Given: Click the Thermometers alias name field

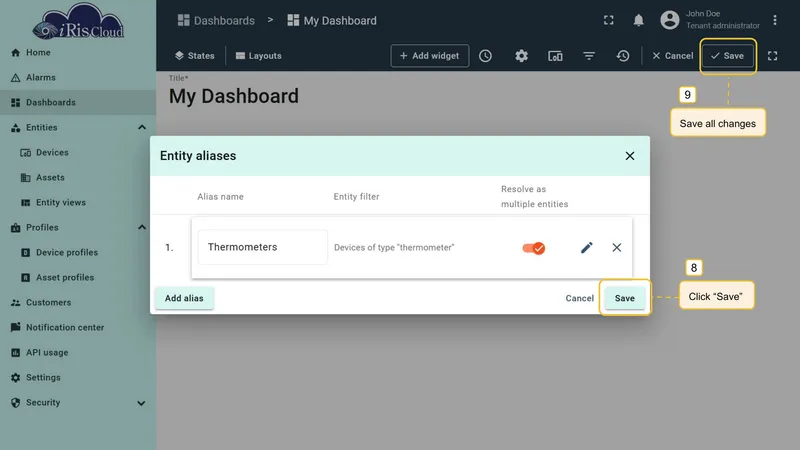Looking at the screenshot, I should click(x=263, y=247).
